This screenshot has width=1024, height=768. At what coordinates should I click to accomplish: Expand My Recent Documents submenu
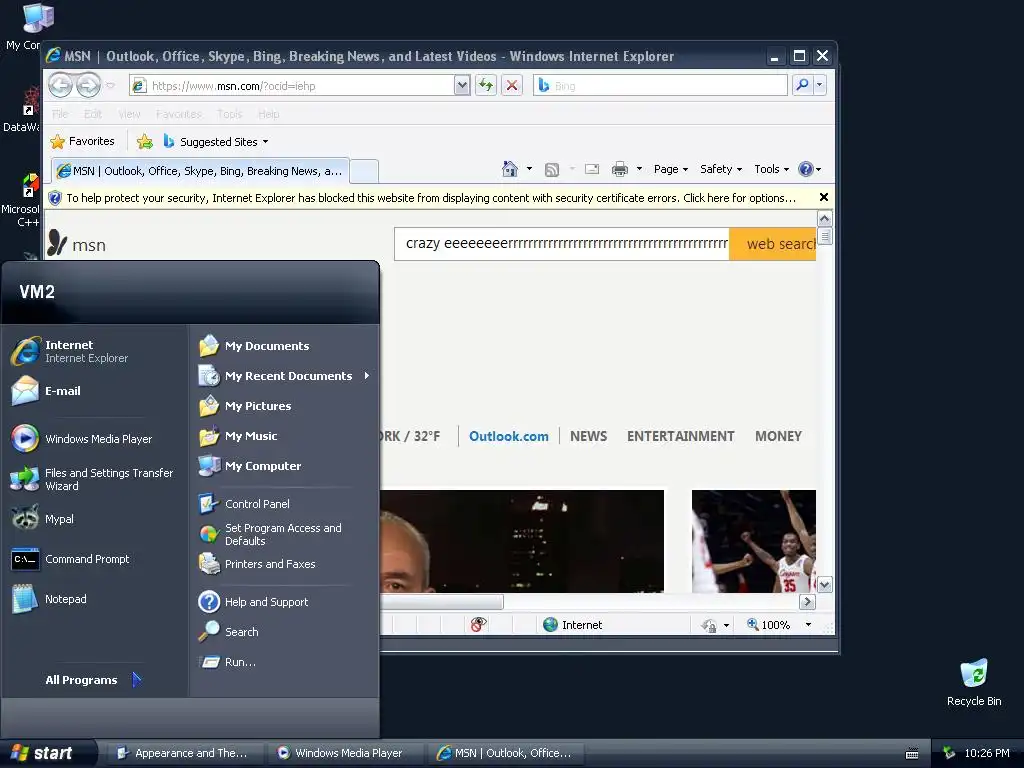click(284, 376)
